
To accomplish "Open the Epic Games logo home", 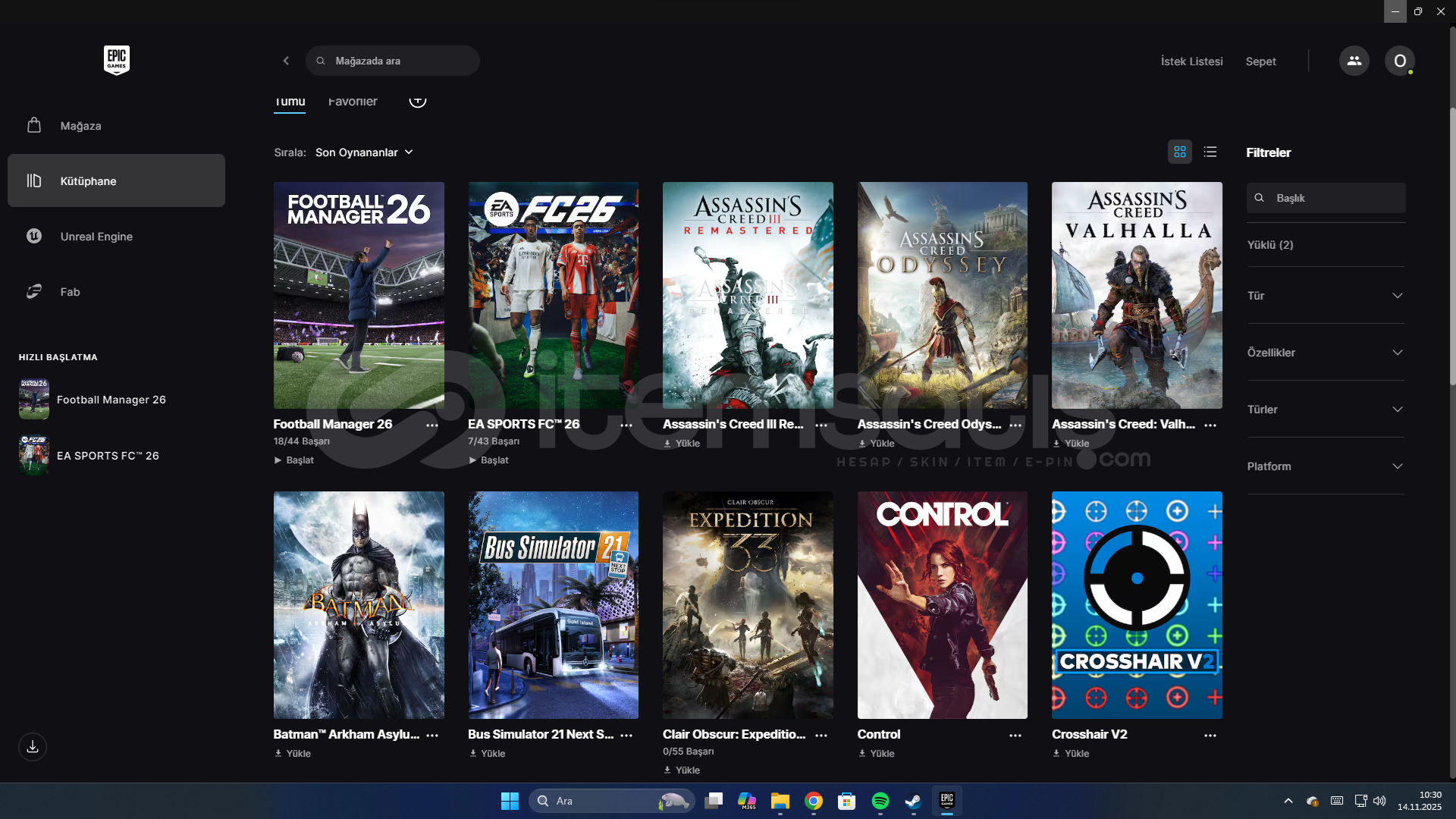I will [116, 60].
